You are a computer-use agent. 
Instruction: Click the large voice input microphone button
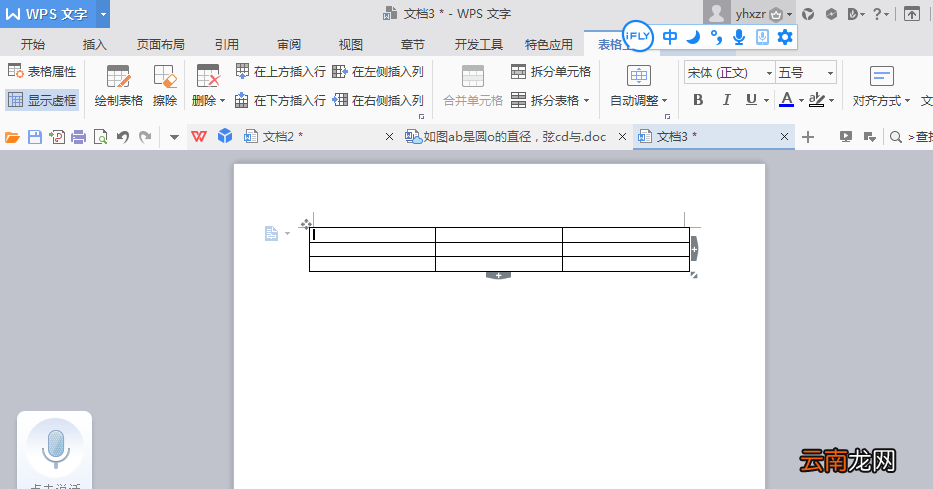[55, 447]
